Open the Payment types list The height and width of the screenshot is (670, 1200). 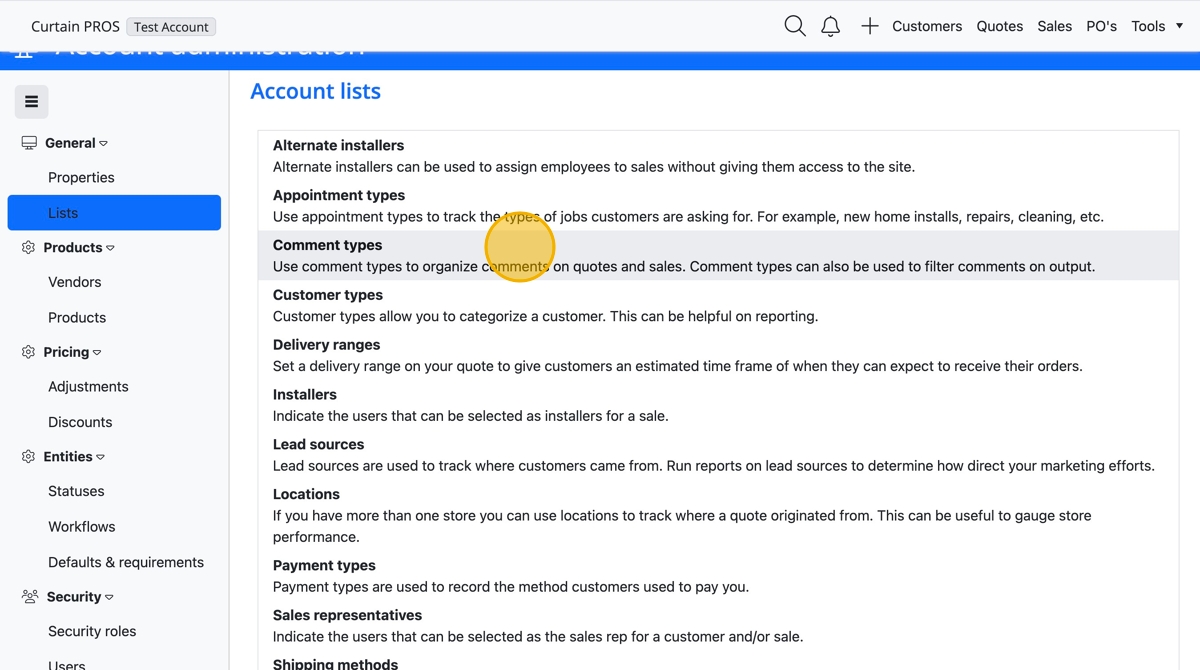(718, 576)
